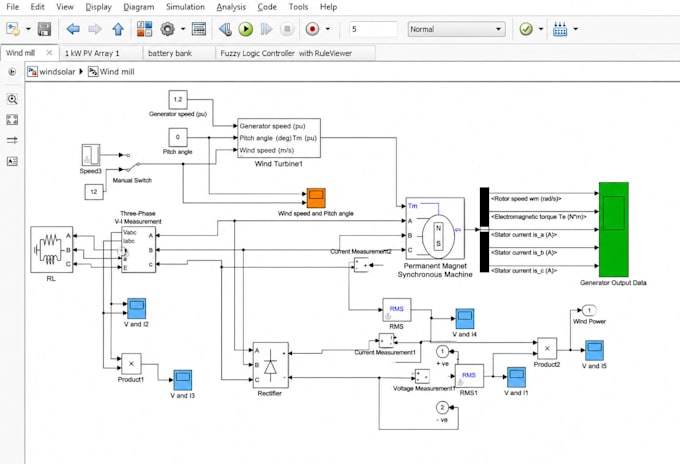
Task: Click the Build model icon
Action: (560, 29)
